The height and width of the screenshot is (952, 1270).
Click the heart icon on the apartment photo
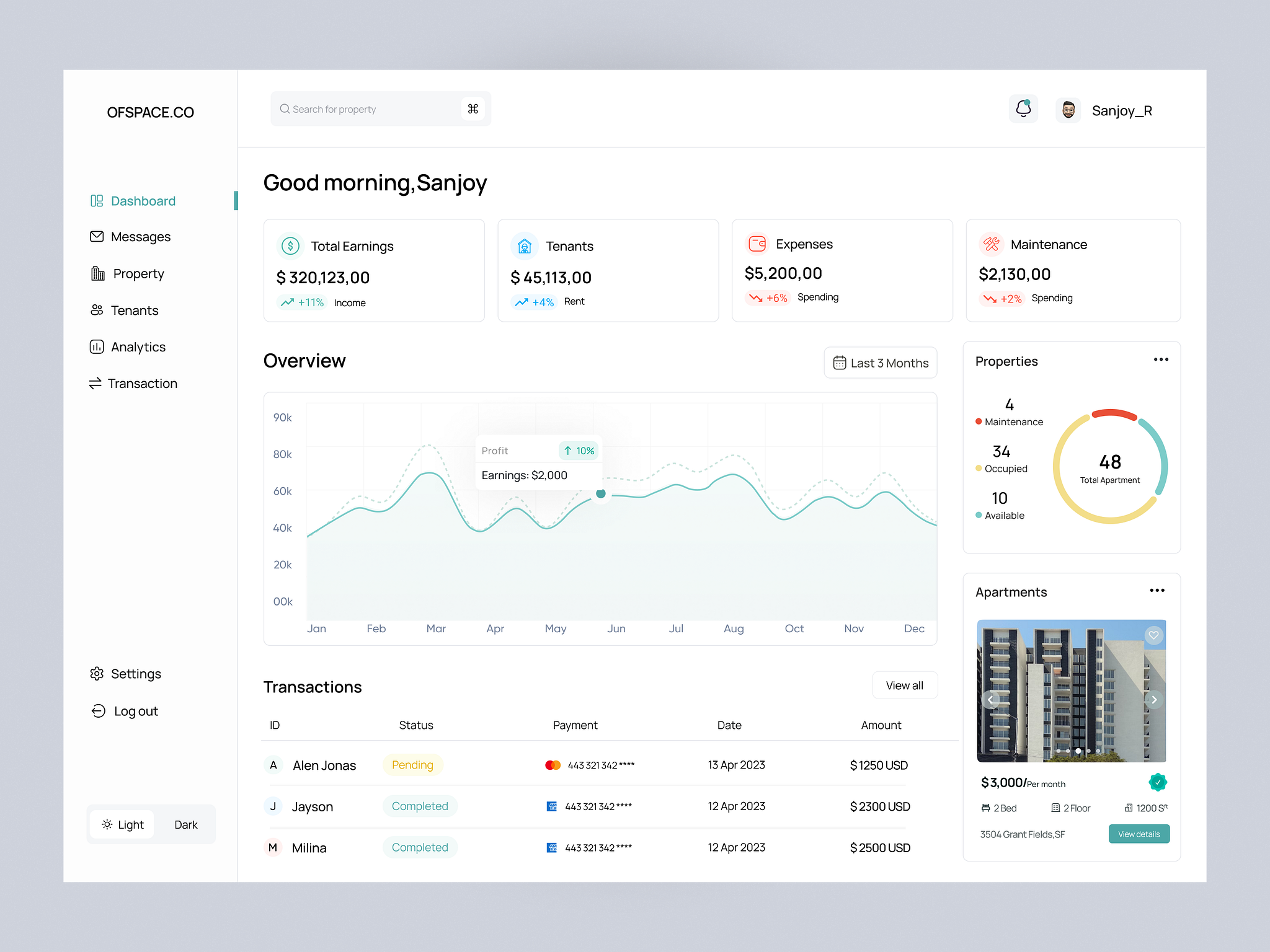(x=1153, y=635)
